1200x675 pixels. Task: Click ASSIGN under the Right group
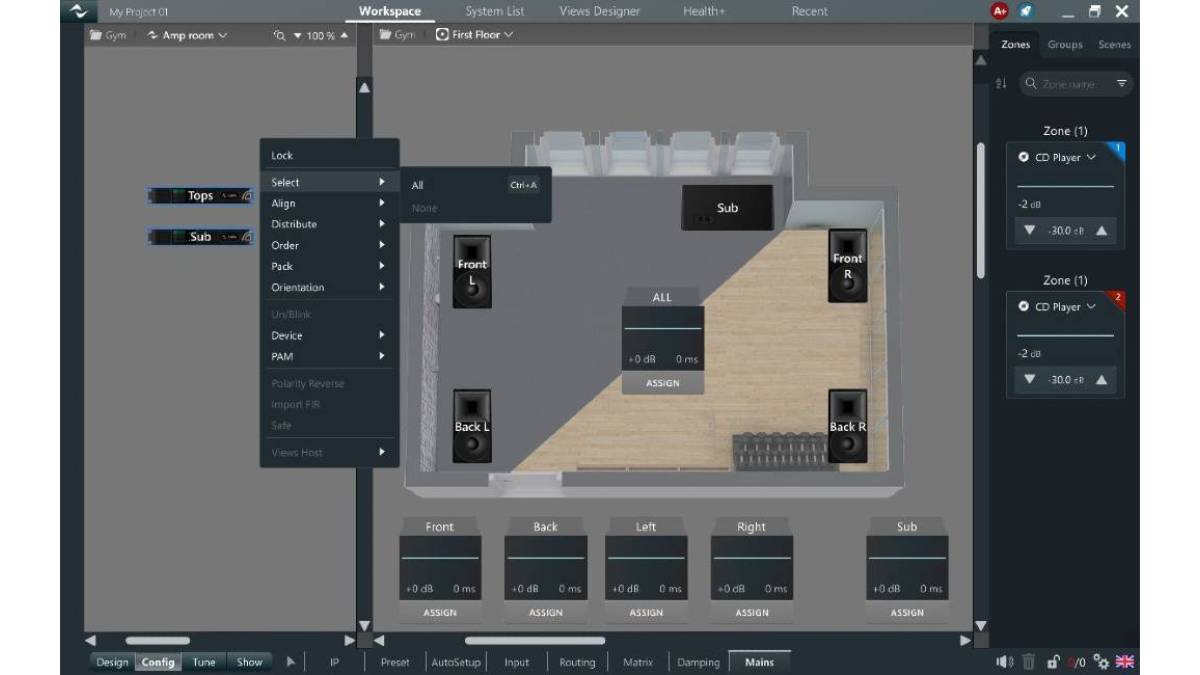coord(751,612)
